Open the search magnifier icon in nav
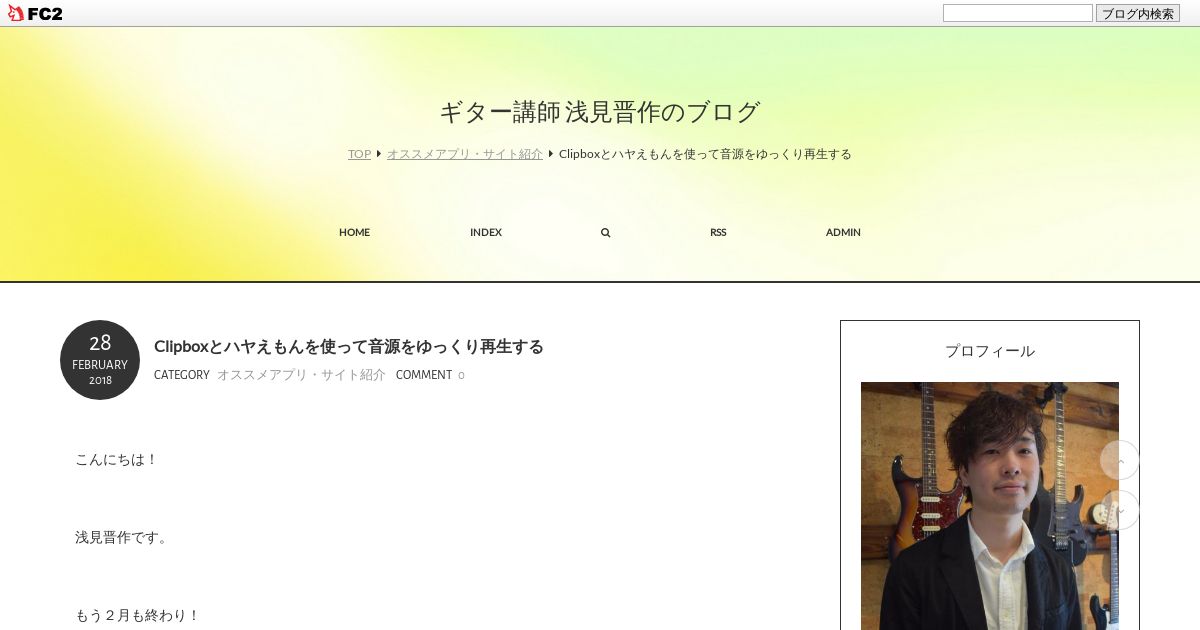This screenshot has width=1200, height=630. 605,232
